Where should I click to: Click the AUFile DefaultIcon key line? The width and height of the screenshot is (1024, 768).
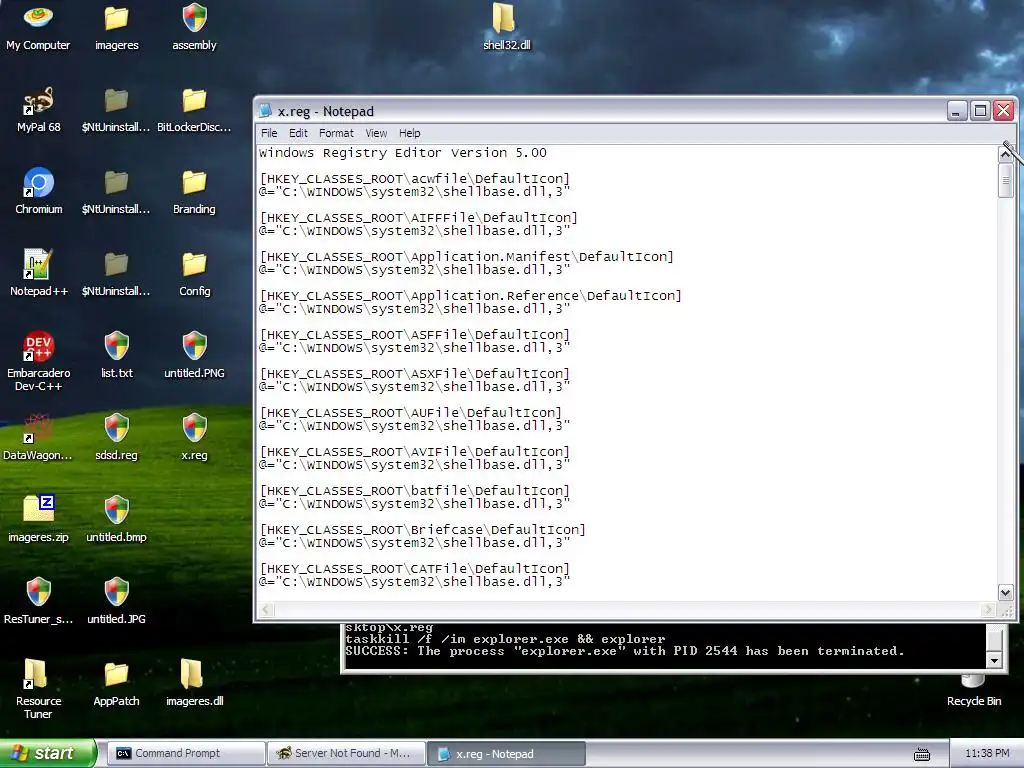coord(411,413)
